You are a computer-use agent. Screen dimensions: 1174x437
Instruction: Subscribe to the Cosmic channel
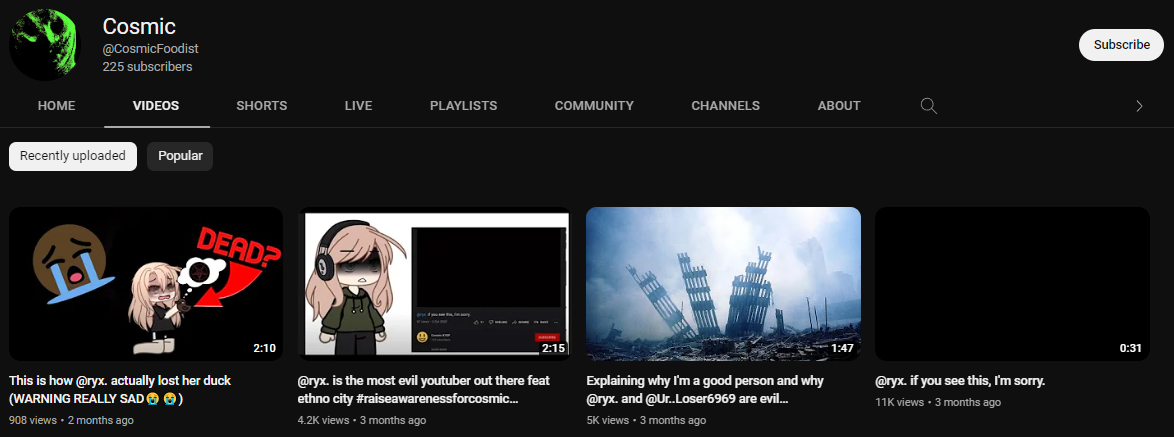[1121, 45]
